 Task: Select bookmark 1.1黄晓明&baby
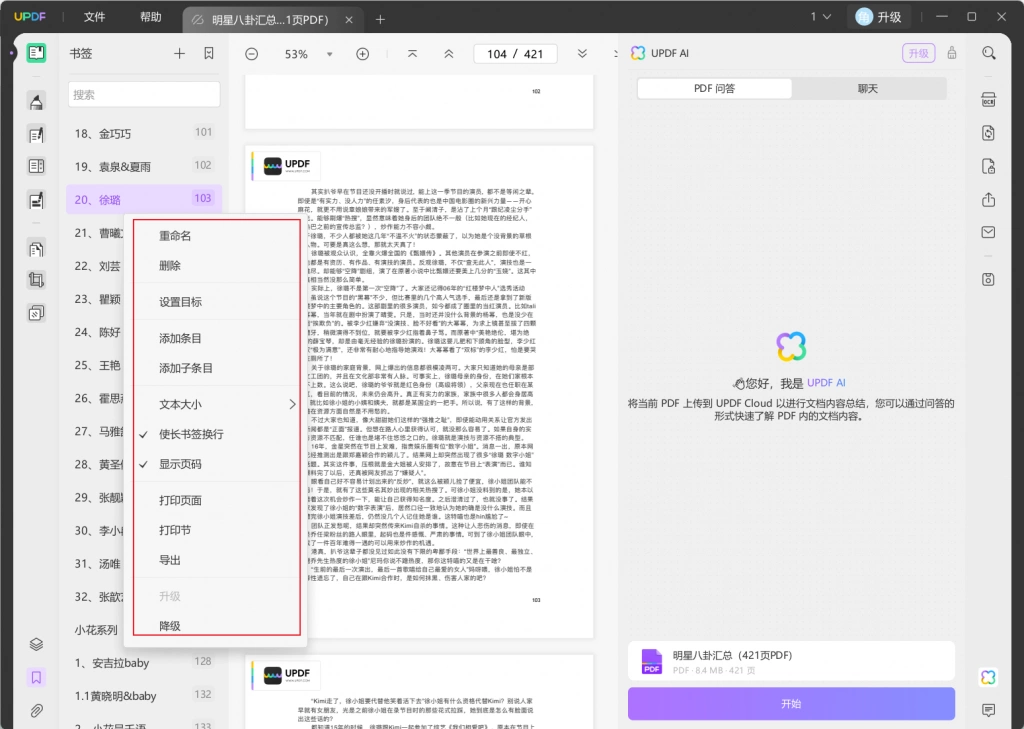(144, 696)
